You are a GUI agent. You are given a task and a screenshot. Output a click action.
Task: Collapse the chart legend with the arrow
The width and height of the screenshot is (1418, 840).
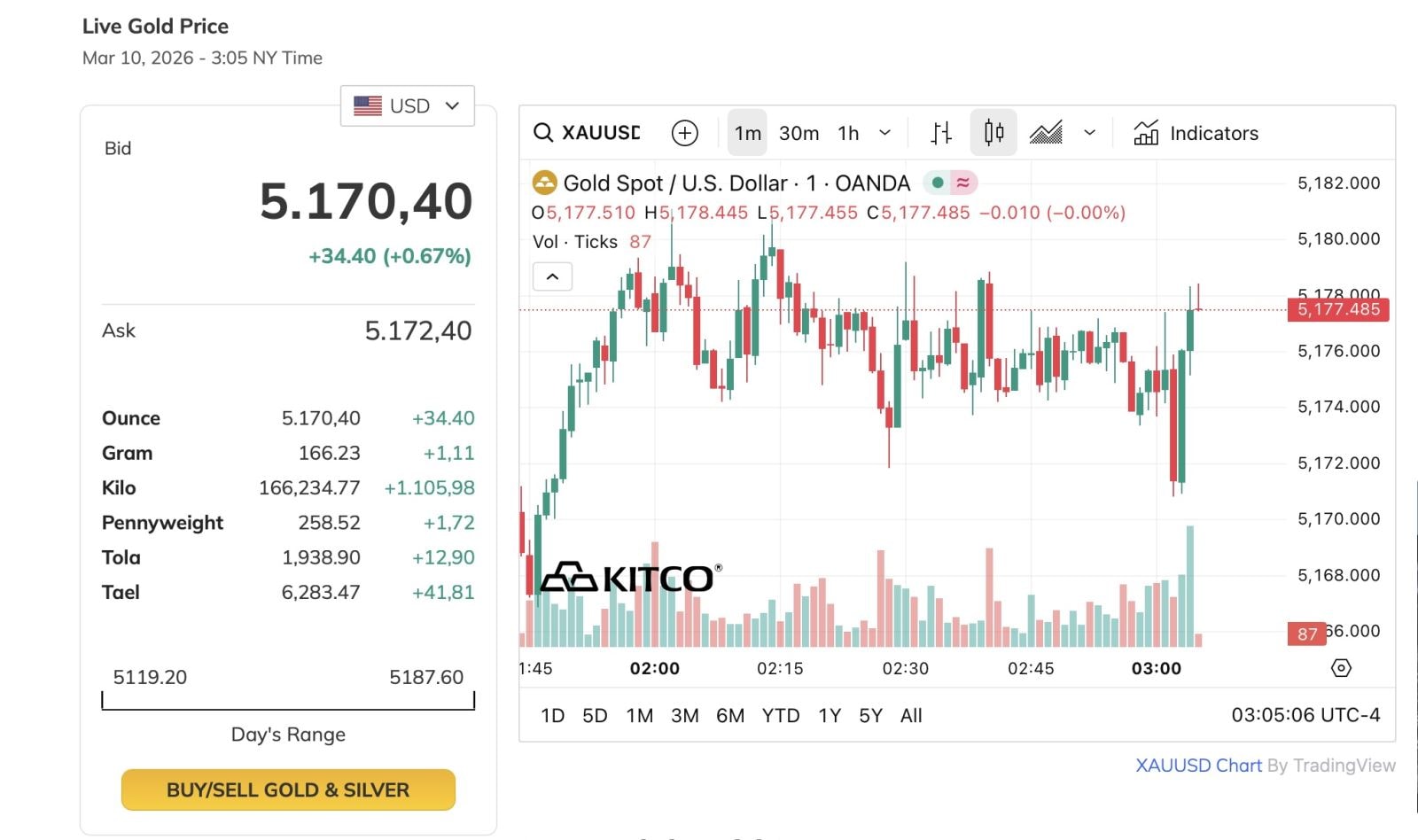(552, 276)
